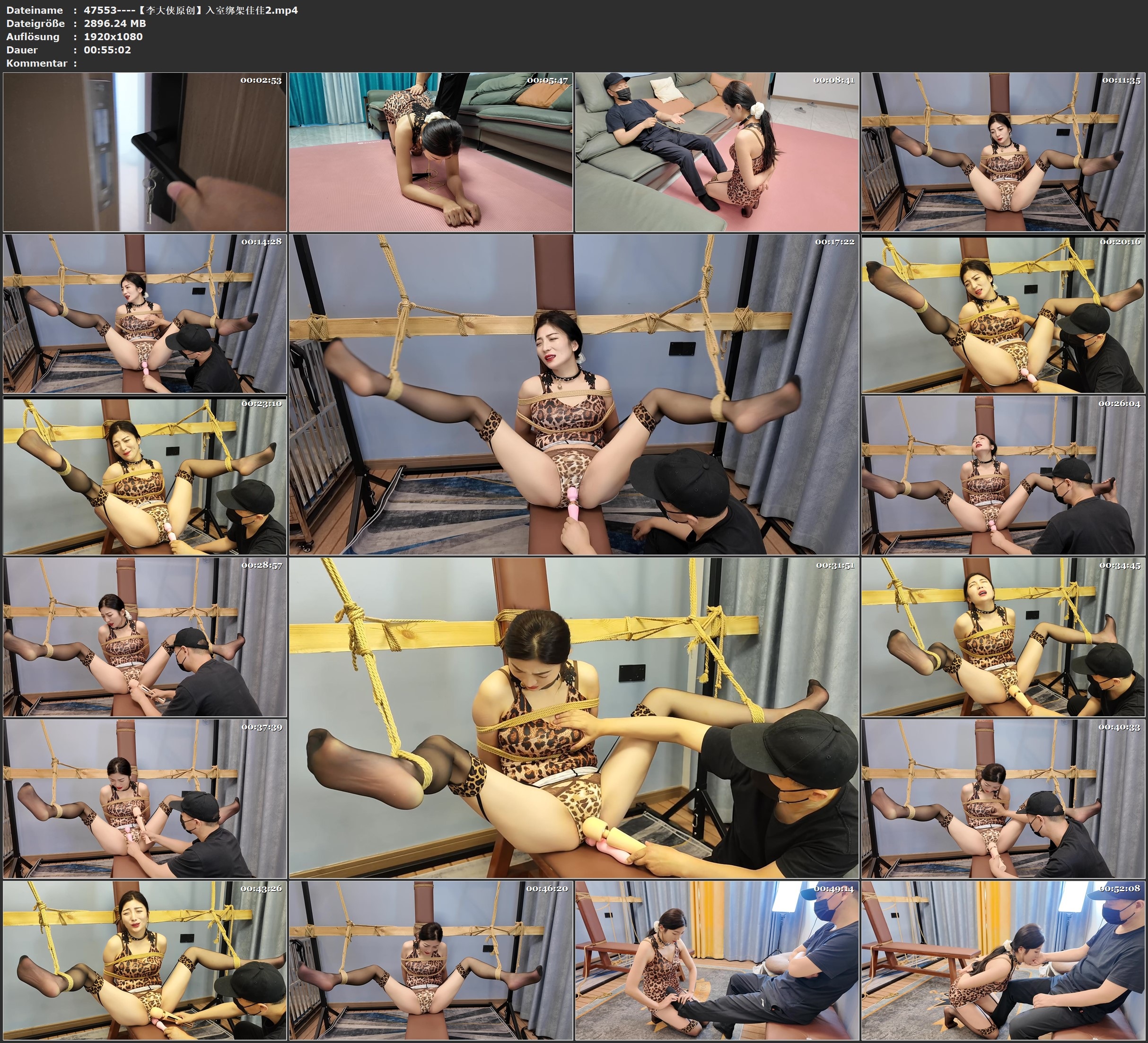
Task: Click the 00:55:02 Dauer value
Action: click(x=107, y=50)
